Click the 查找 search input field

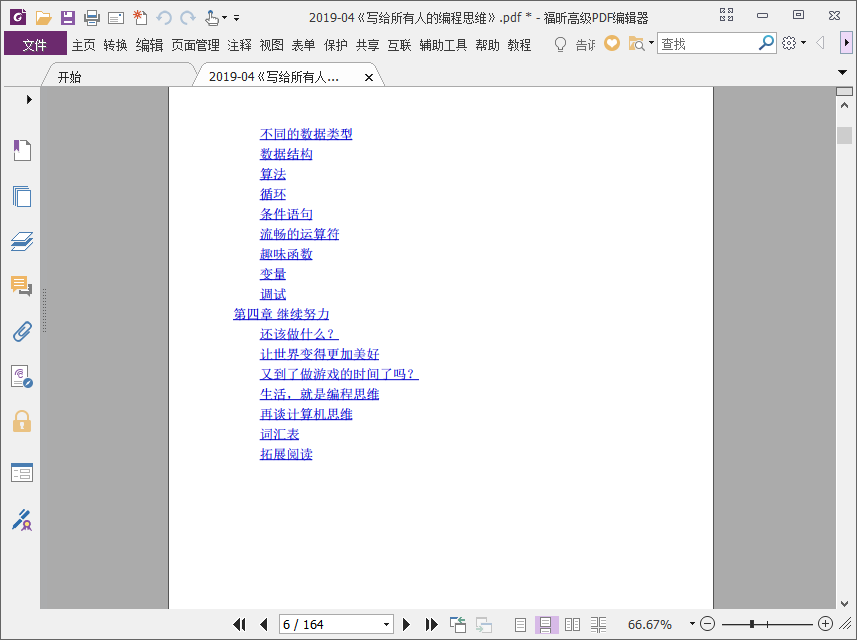[x=708, y=43]
